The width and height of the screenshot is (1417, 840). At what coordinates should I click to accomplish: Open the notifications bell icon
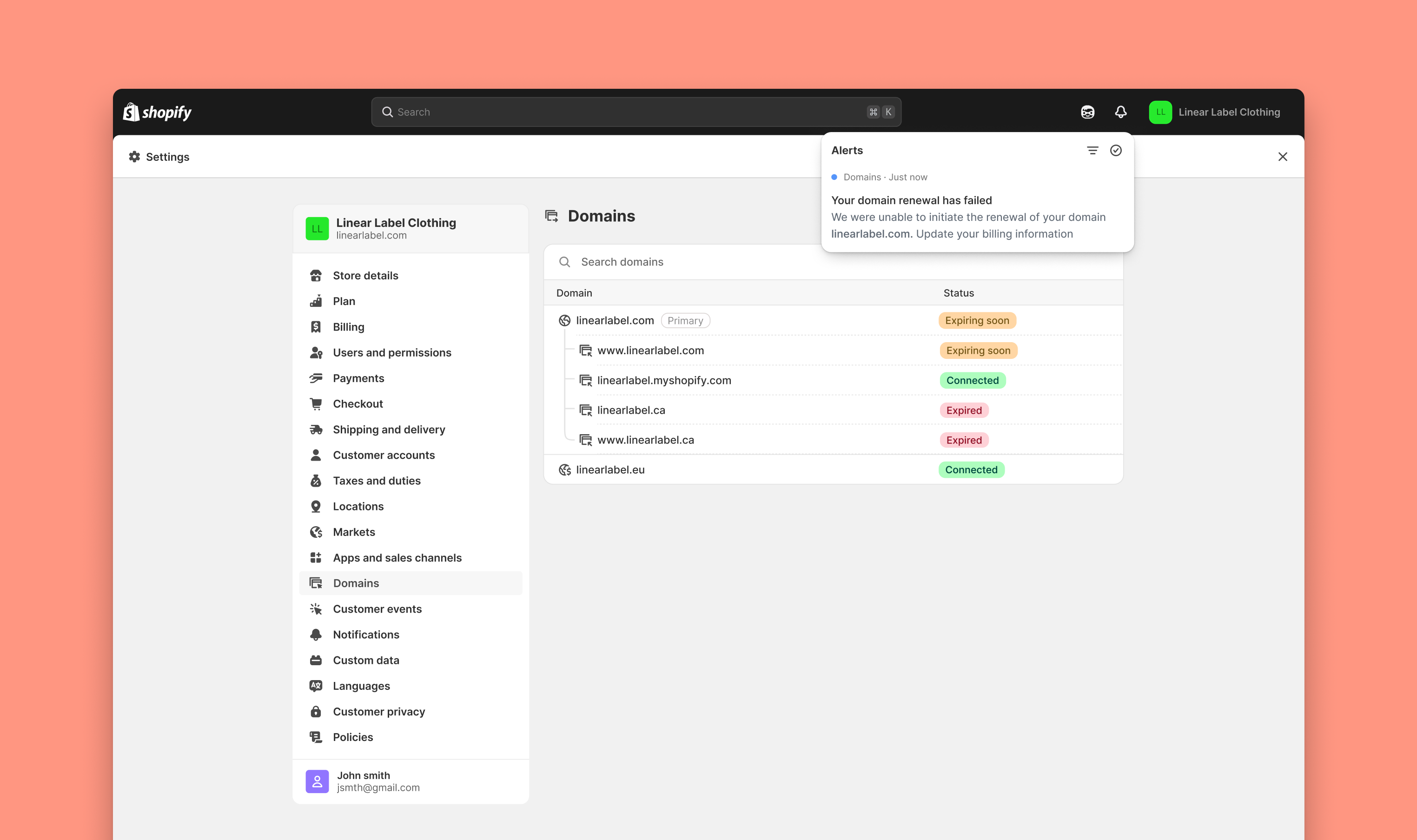[1120, 112]
